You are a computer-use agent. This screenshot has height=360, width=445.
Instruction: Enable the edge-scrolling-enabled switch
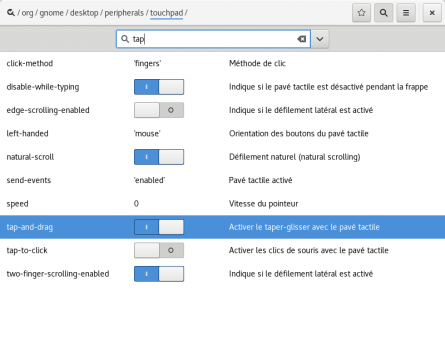[159, 110]
